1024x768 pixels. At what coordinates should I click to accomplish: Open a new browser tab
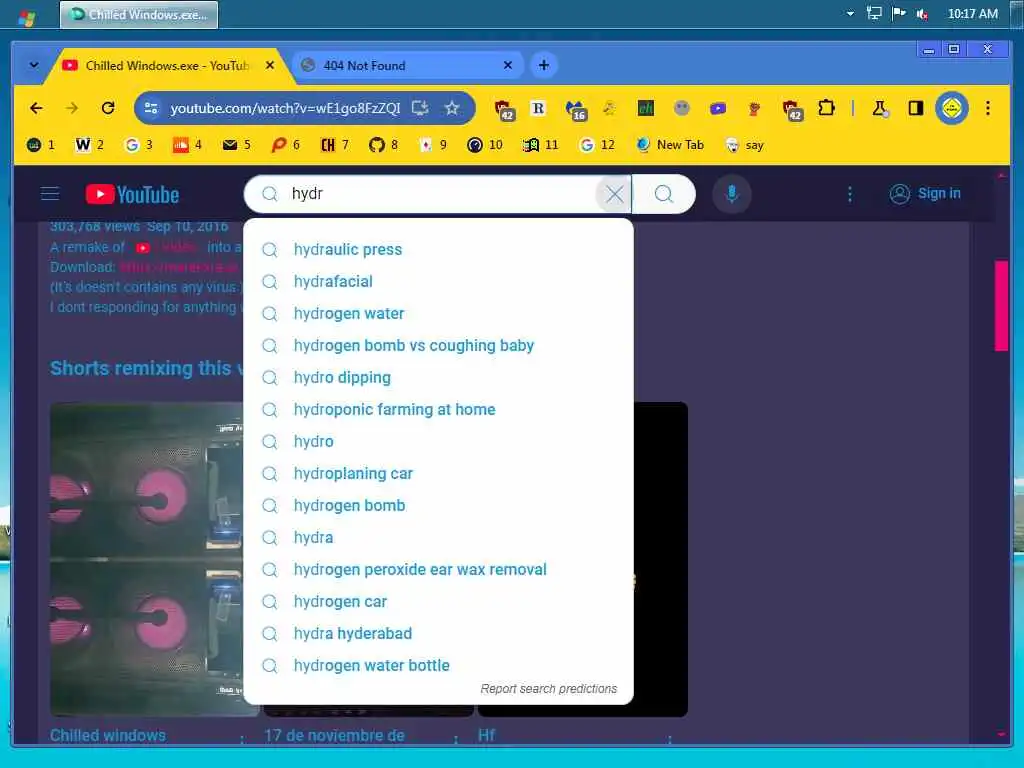[x=543, y=65]
